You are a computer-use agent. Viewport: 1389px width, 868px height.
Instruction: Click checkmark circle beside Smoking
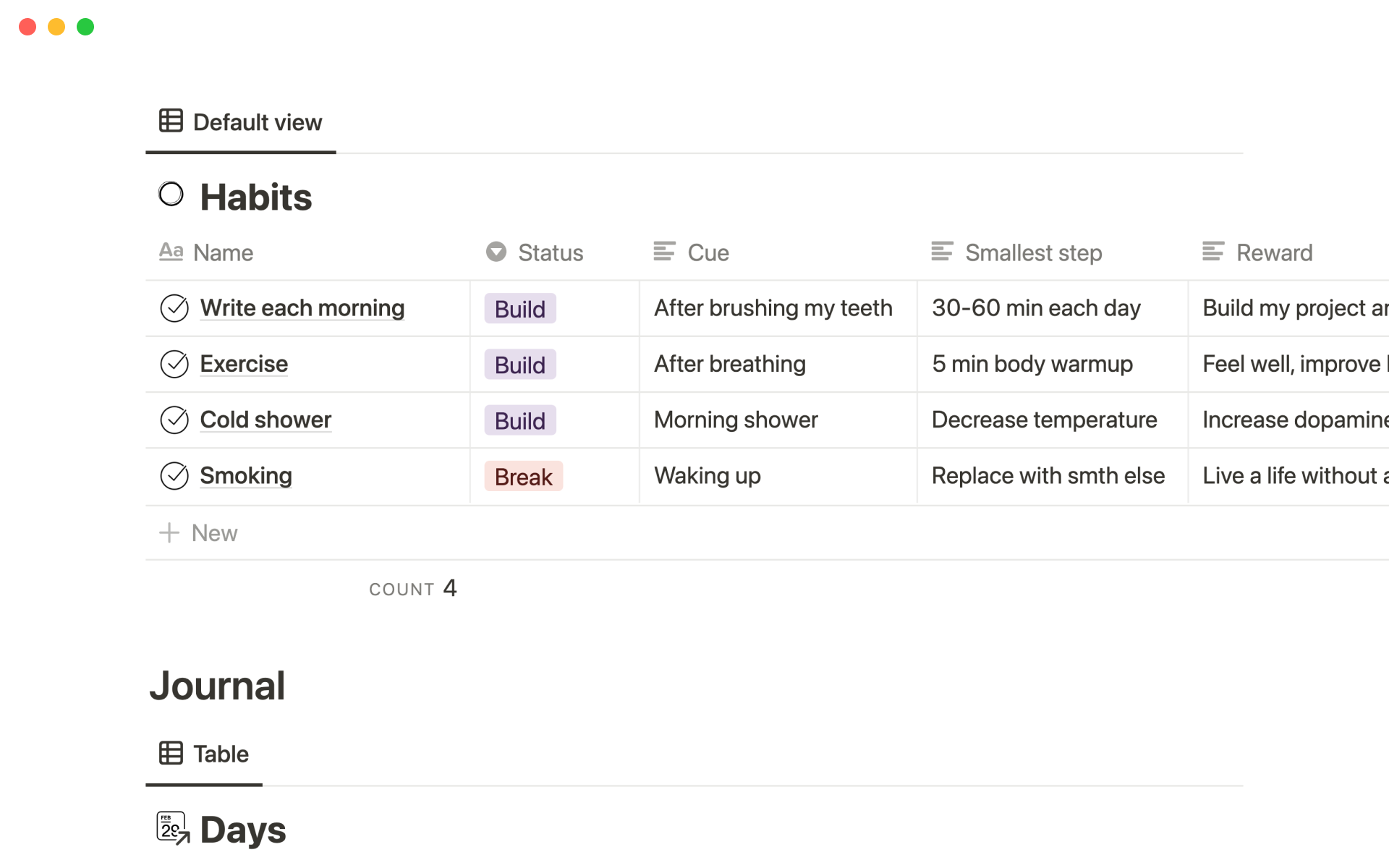174,476
